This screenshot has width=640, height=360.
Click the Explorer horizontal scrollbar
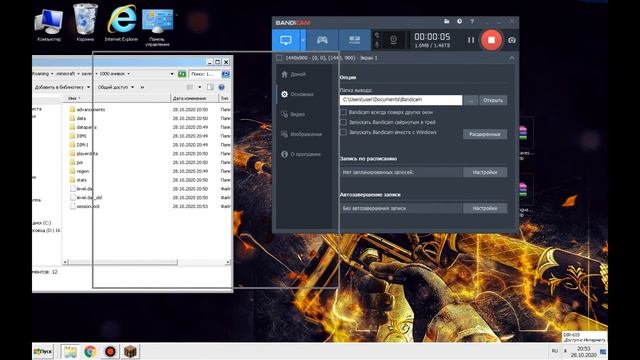coord(122,262)
